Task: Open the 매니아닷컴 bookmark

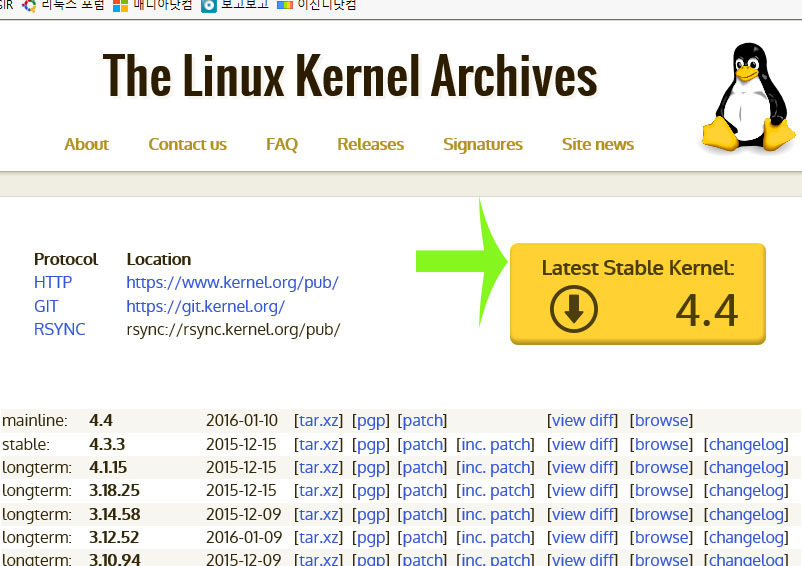Action: point(153,6)
